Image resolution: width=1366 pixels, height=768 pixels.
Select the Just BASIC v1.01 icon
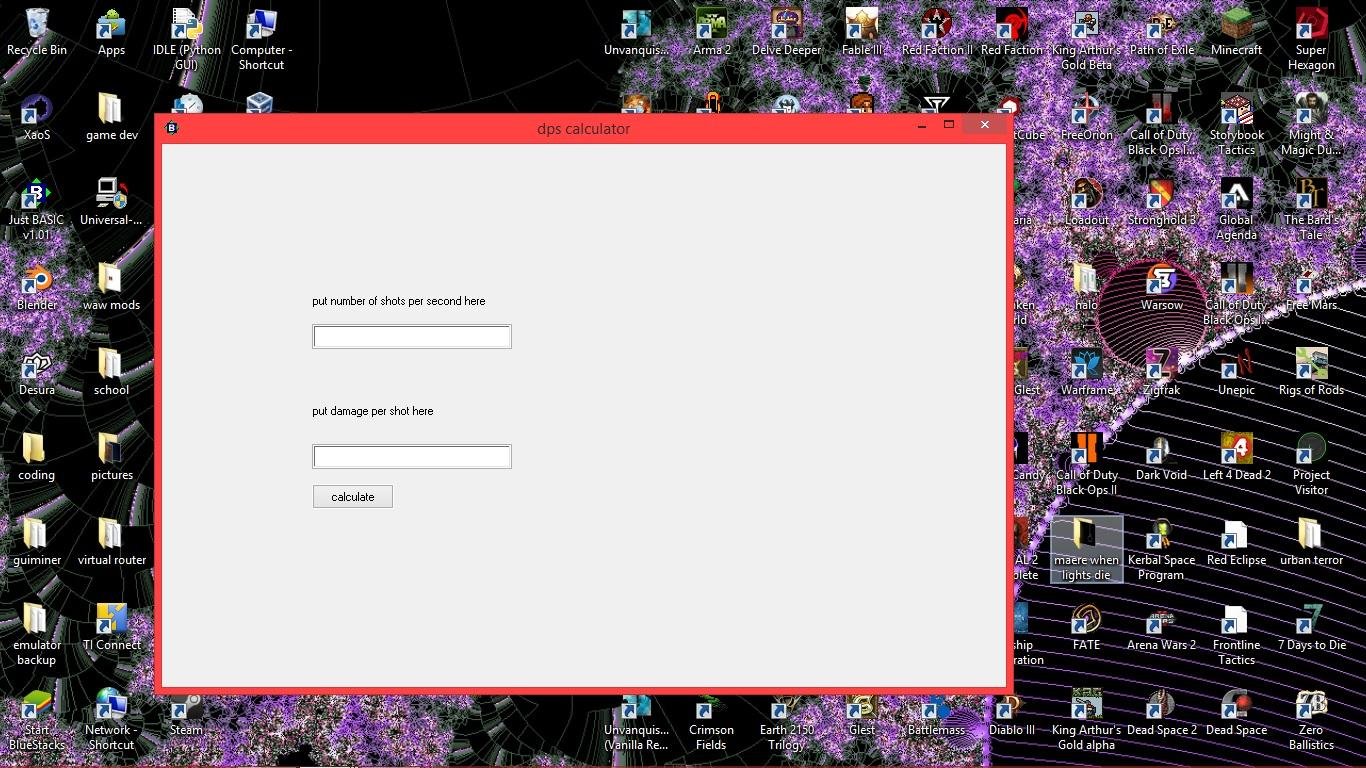coord(37,209)
